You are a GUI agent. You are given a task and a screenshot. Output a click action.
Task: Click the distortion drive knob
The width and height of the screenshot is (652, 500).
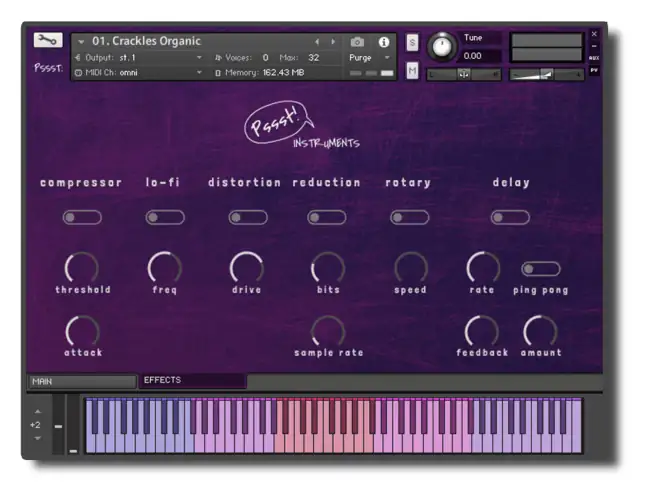click(x=247, y=268)
